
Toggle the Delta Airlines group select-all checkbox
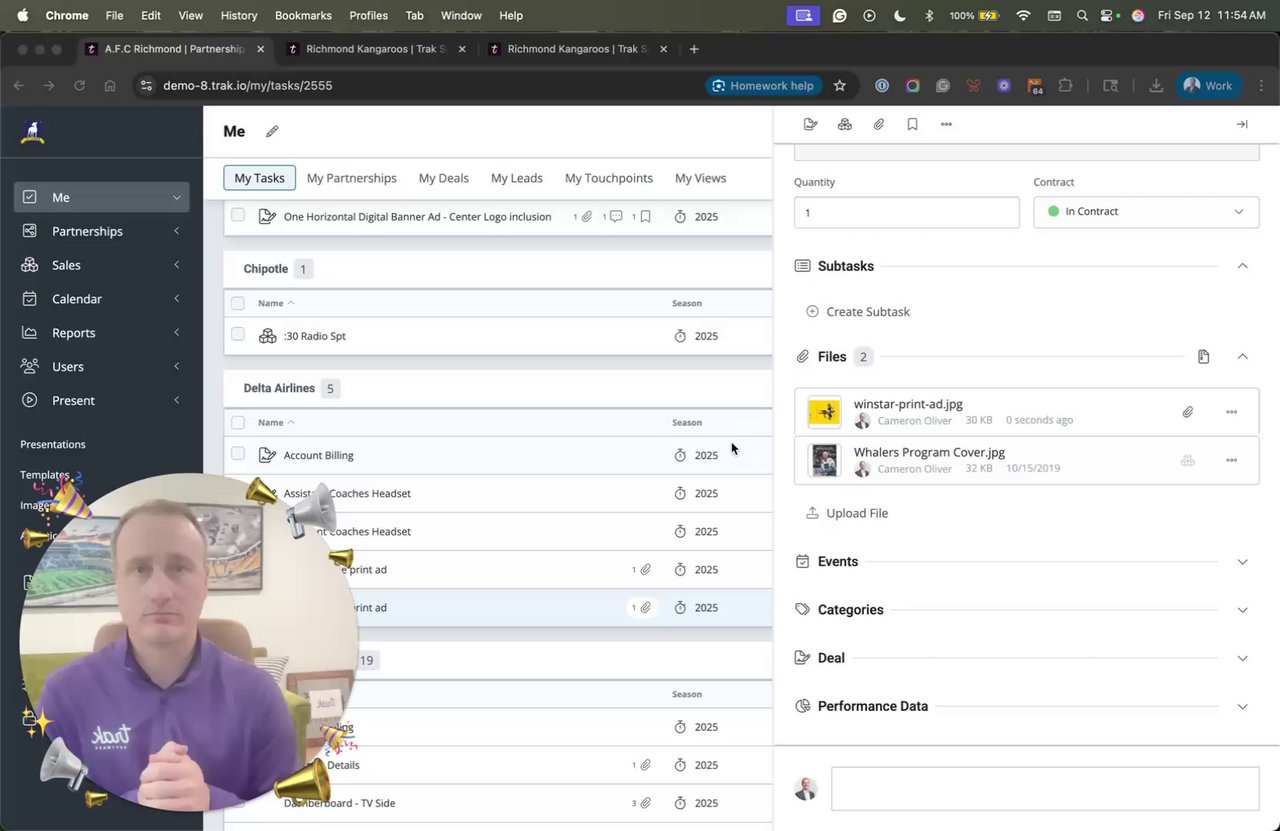[238, 422]
